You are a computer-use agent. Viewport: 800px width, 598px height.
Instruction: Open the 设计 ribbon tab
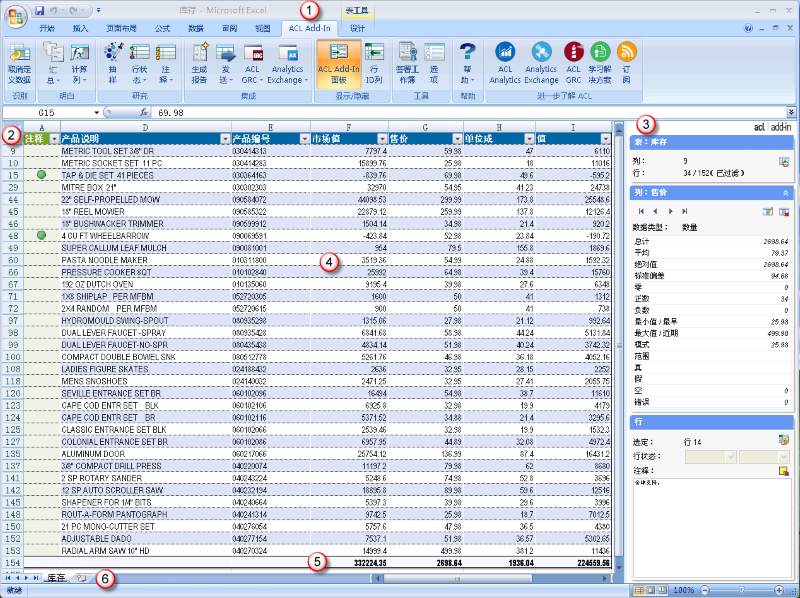click(x=357, y=29)
